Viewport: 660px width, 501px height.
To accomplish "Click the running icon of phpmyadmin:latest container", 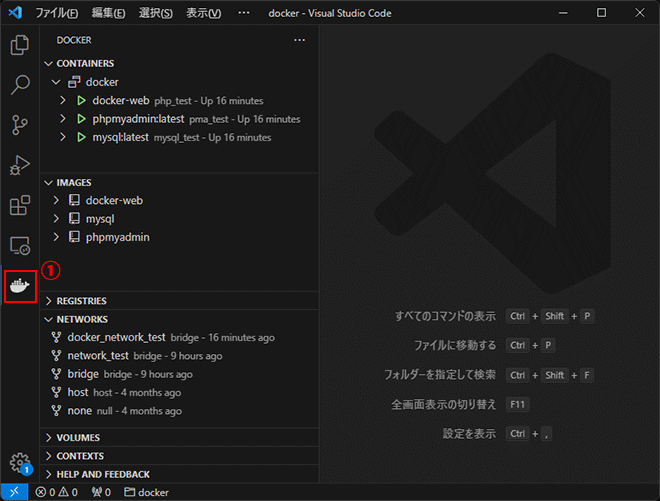I will pos(81,119).
